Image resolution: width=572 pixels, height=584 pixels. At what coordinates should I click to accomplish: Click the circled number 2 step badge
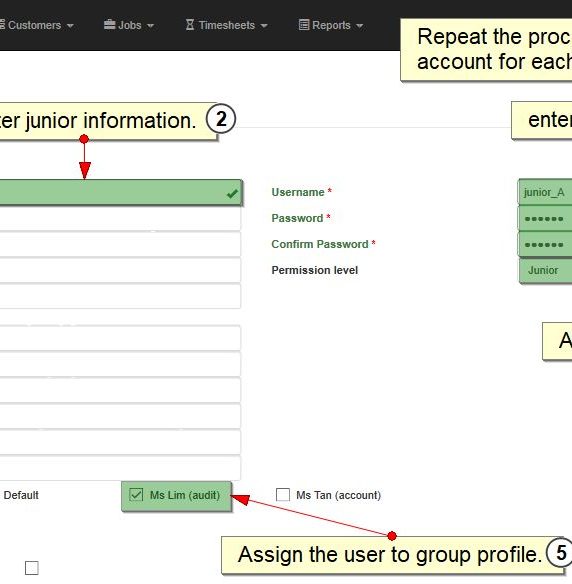pos(221,119)
